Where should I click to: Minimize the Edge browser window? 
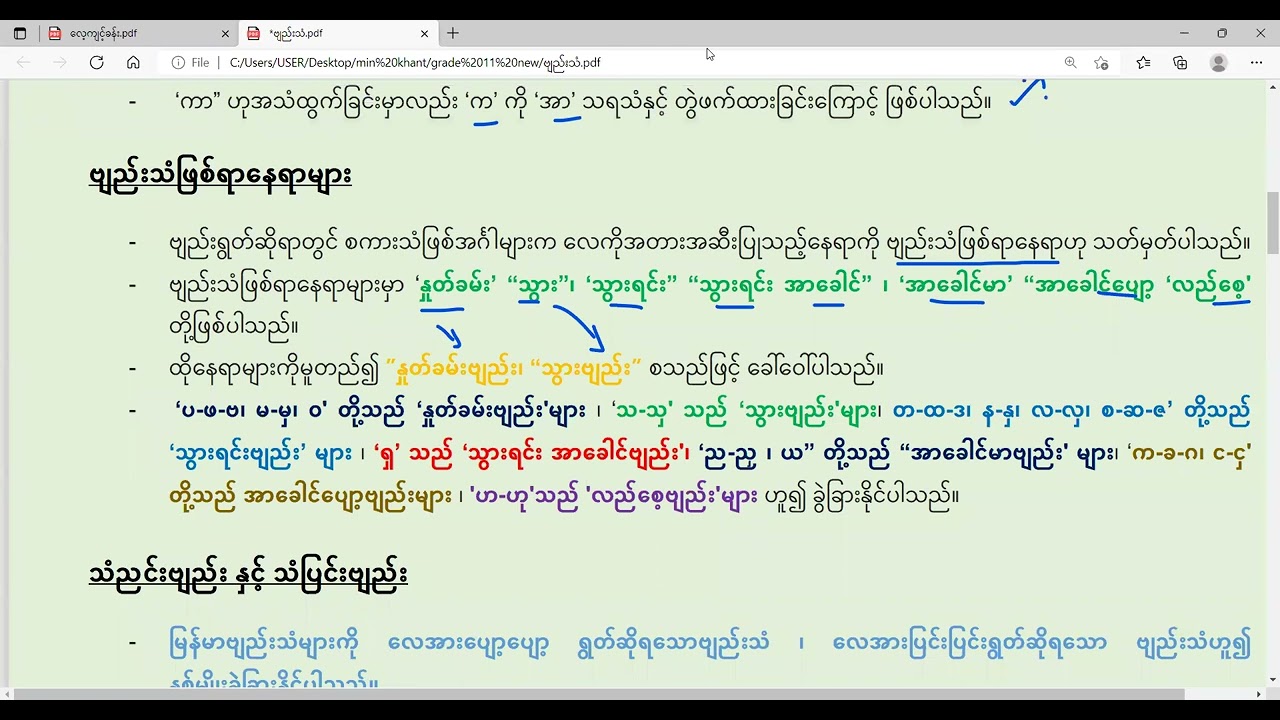click(1183, 33)
